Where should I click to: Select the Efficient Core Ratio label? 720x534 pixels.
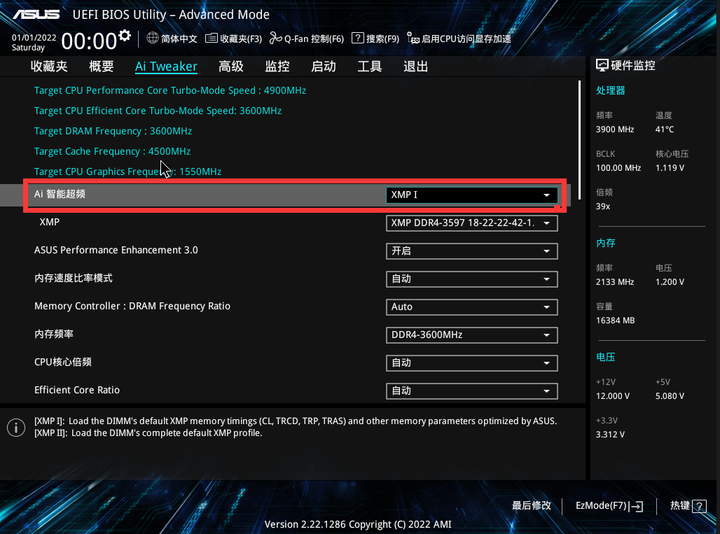point(77,390)
